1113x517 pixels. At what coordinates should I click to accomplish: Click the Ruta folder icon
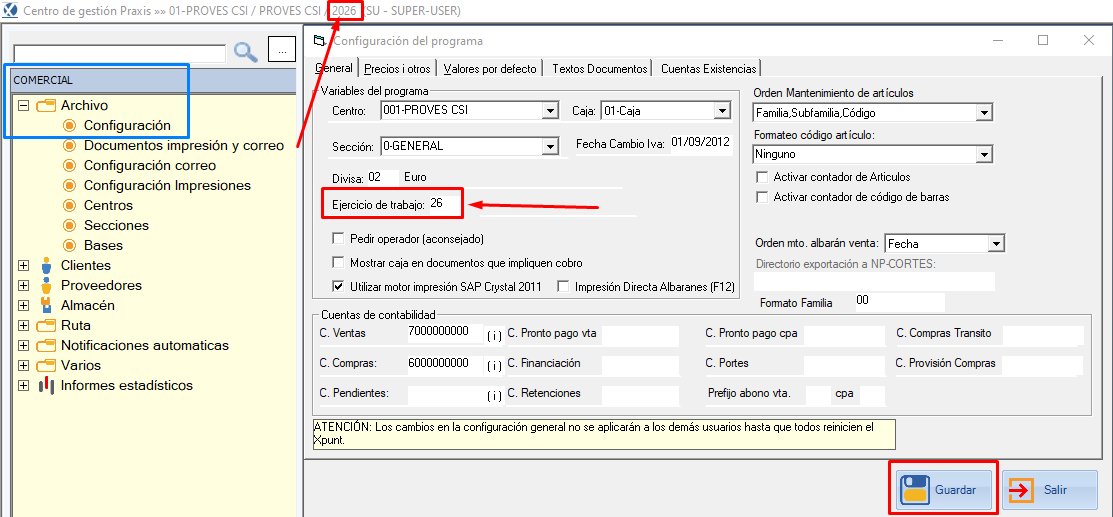click(45, 325)
